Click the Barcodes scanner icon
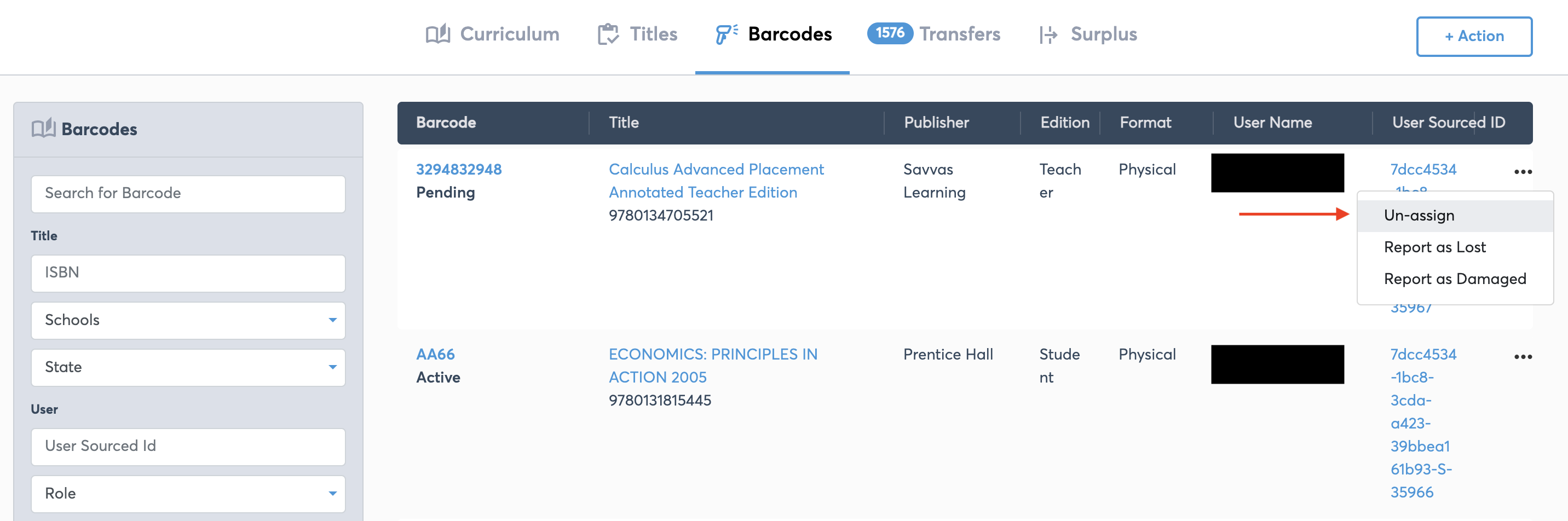 pos(726,34)
